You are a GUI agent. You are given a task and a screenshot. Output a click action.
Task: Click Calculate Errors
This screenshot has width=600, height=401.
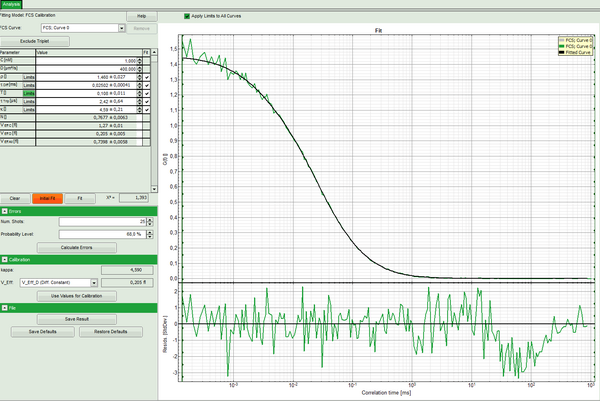click(x=77, y=246)
